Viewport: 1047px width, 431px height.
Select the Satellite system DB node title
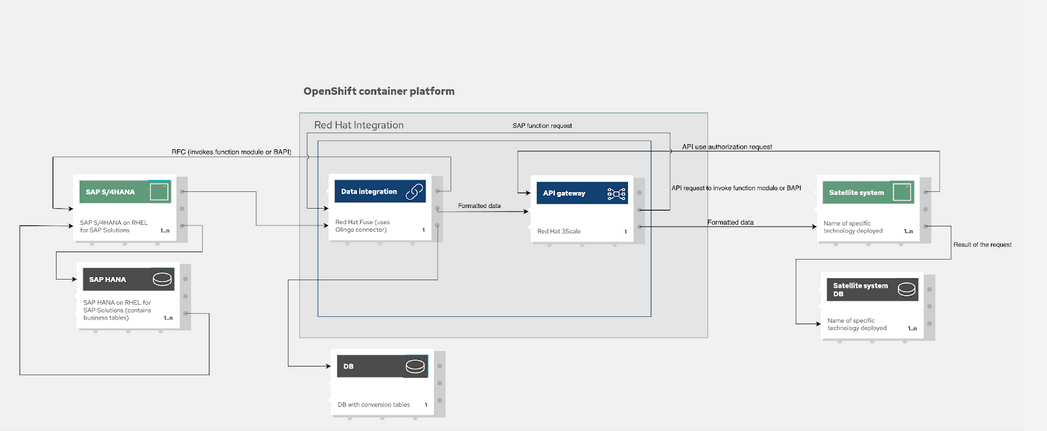(x=860, y=289)
